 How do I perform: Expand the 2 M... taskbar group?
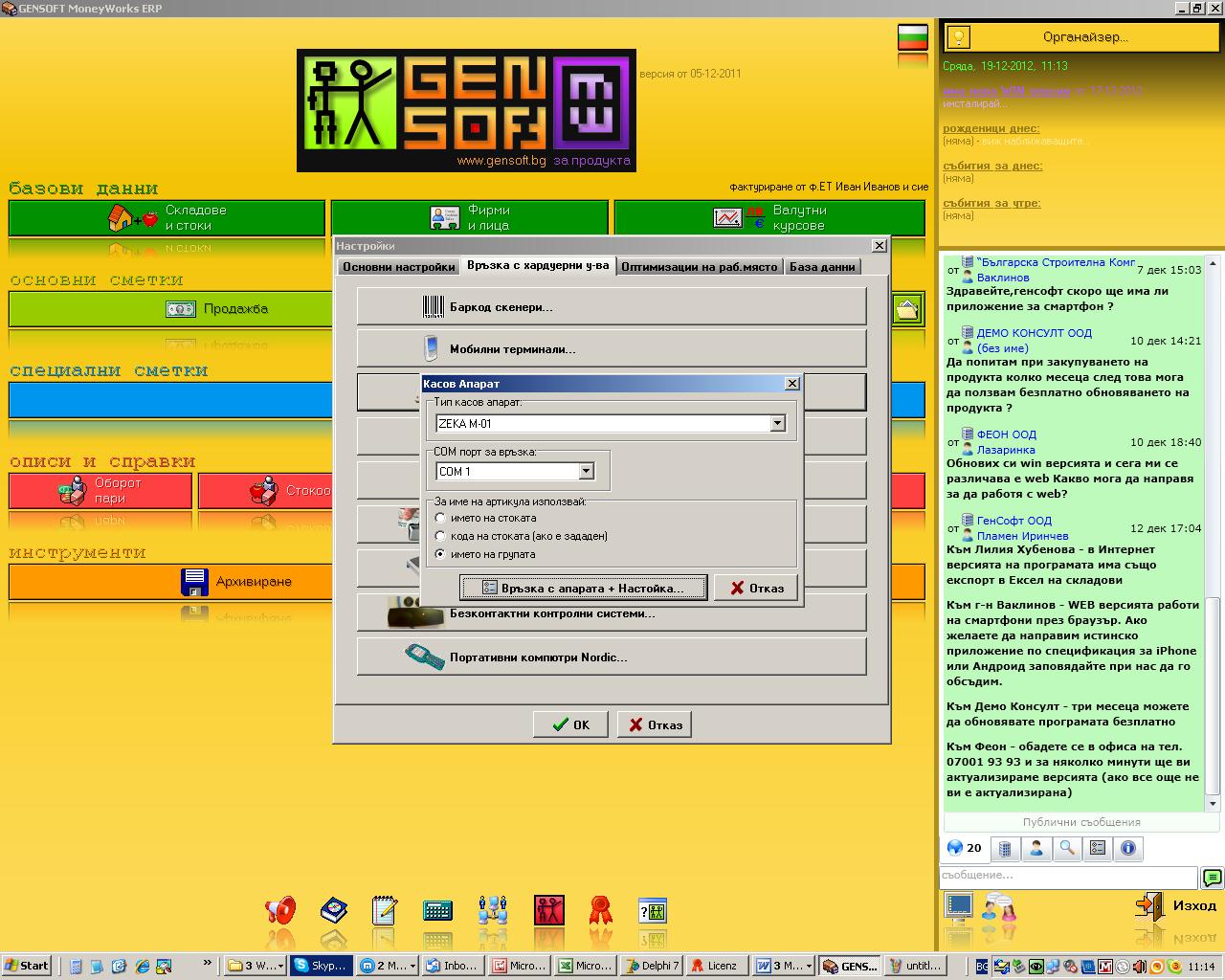click(389, 966)
